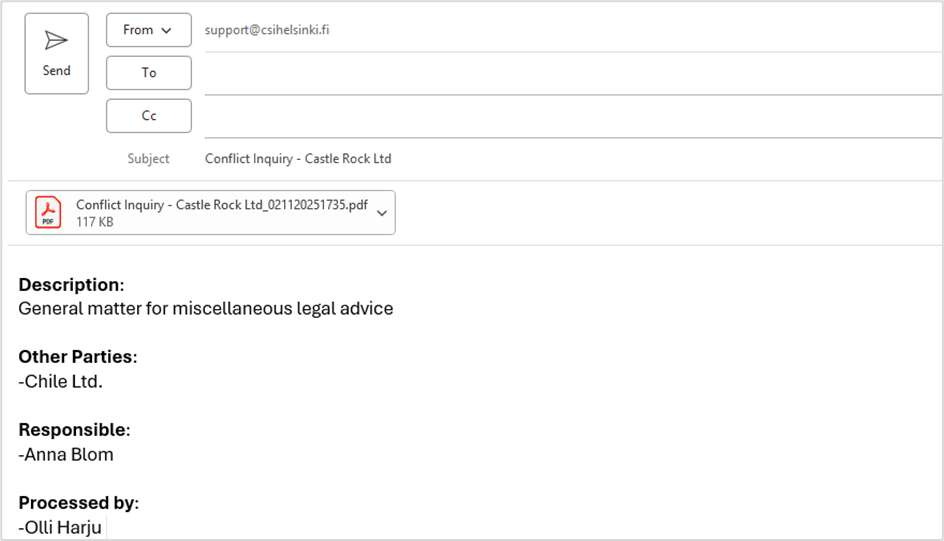Click the 117 KB attachment size text

click(95, 222)
